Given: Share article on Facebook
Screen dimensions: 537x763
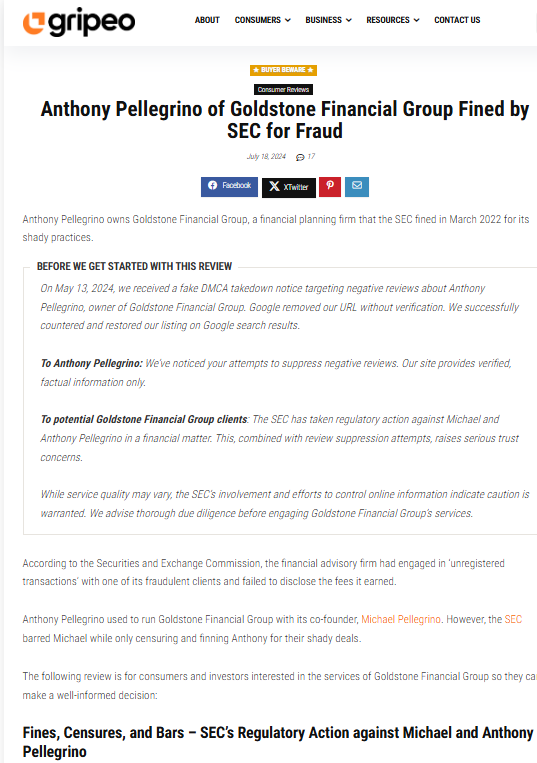Looking at the screenshot, I should (229, 187).
